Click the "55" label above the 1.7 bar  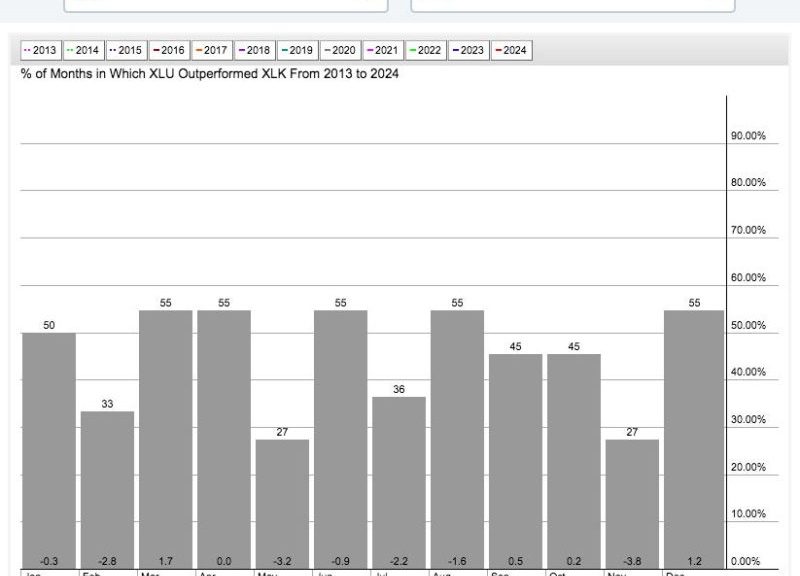coord(166,303)
